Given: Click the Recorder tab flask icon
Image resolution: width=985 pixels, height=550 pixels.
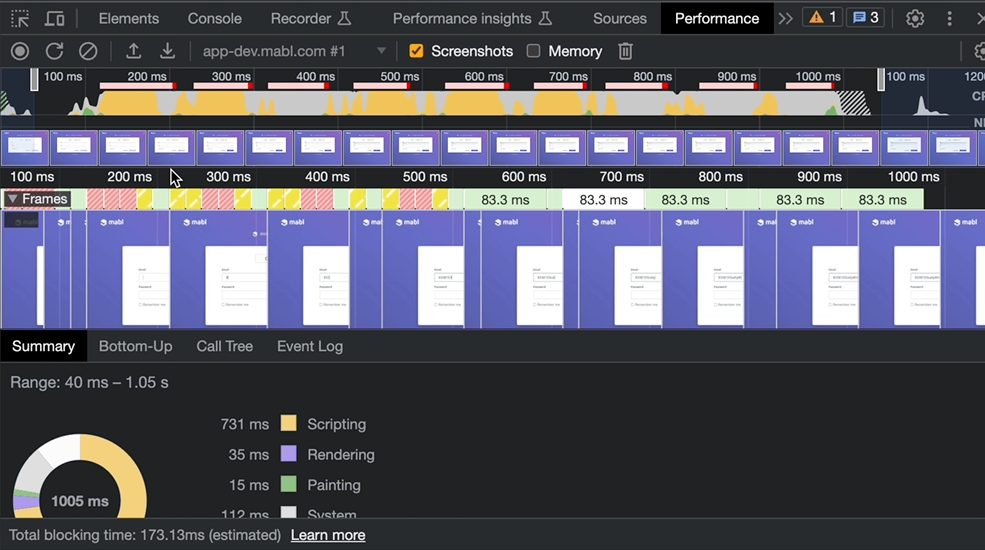Looking at the screenshot, I should click(x=344, y=18).
